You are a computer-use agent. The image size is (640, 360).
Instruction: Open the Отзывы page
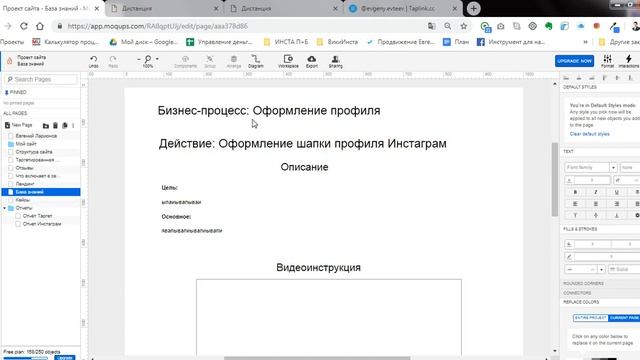[24, 168]
